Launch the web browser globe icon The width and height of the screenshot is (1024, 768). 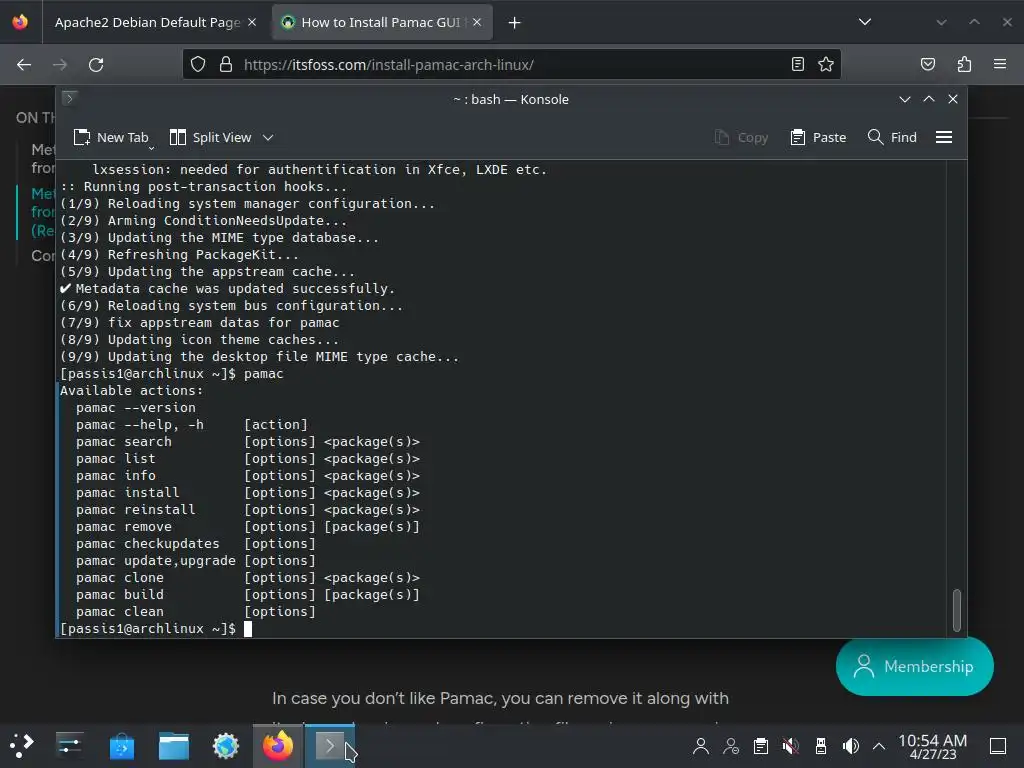[226, 745]
